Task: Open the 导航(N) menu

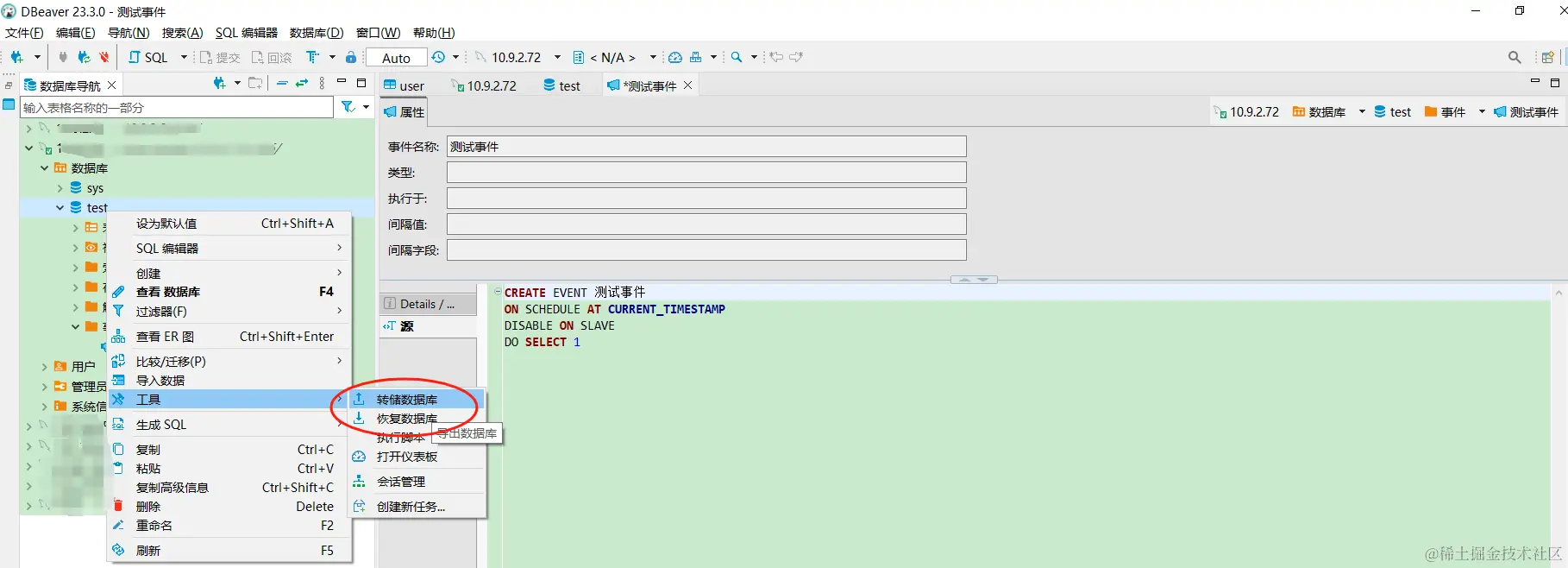Action: 129,33
